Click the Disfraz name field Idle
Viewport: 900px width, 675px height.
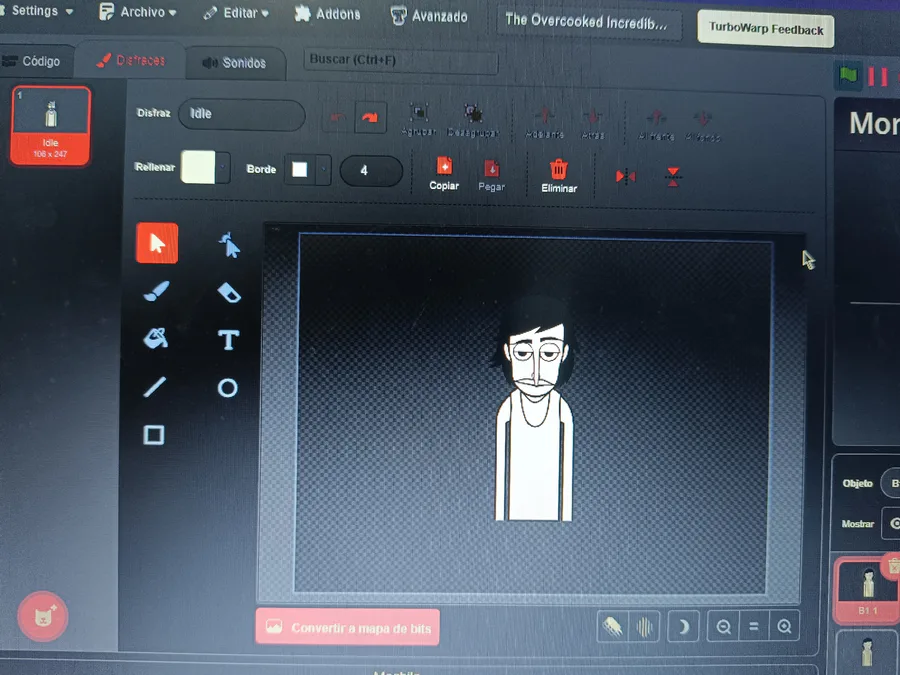tap(242, 115)
